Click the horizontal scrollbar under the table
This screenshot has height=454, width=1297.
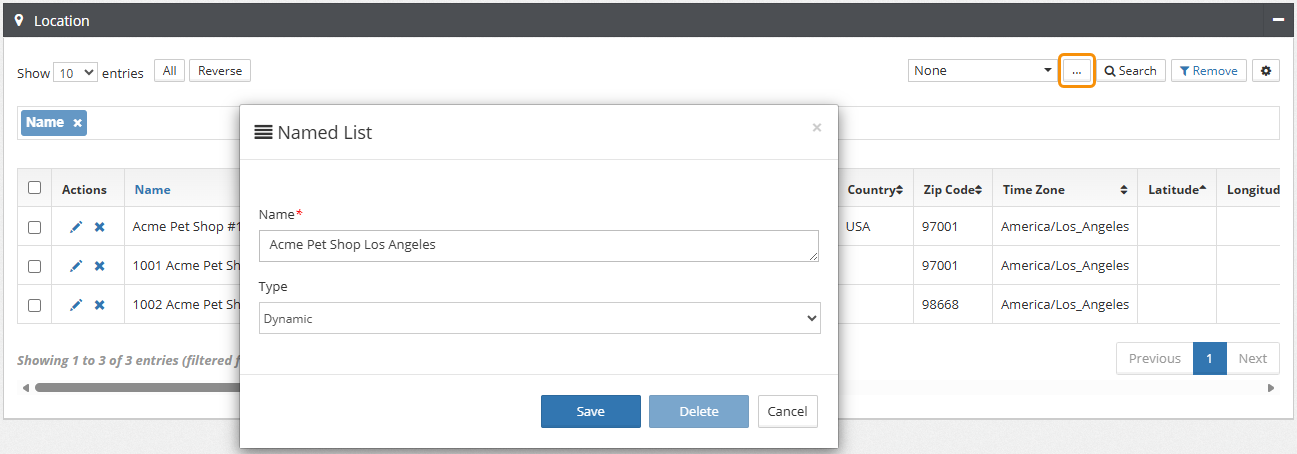pyautogui.click(x=130, y=387)
